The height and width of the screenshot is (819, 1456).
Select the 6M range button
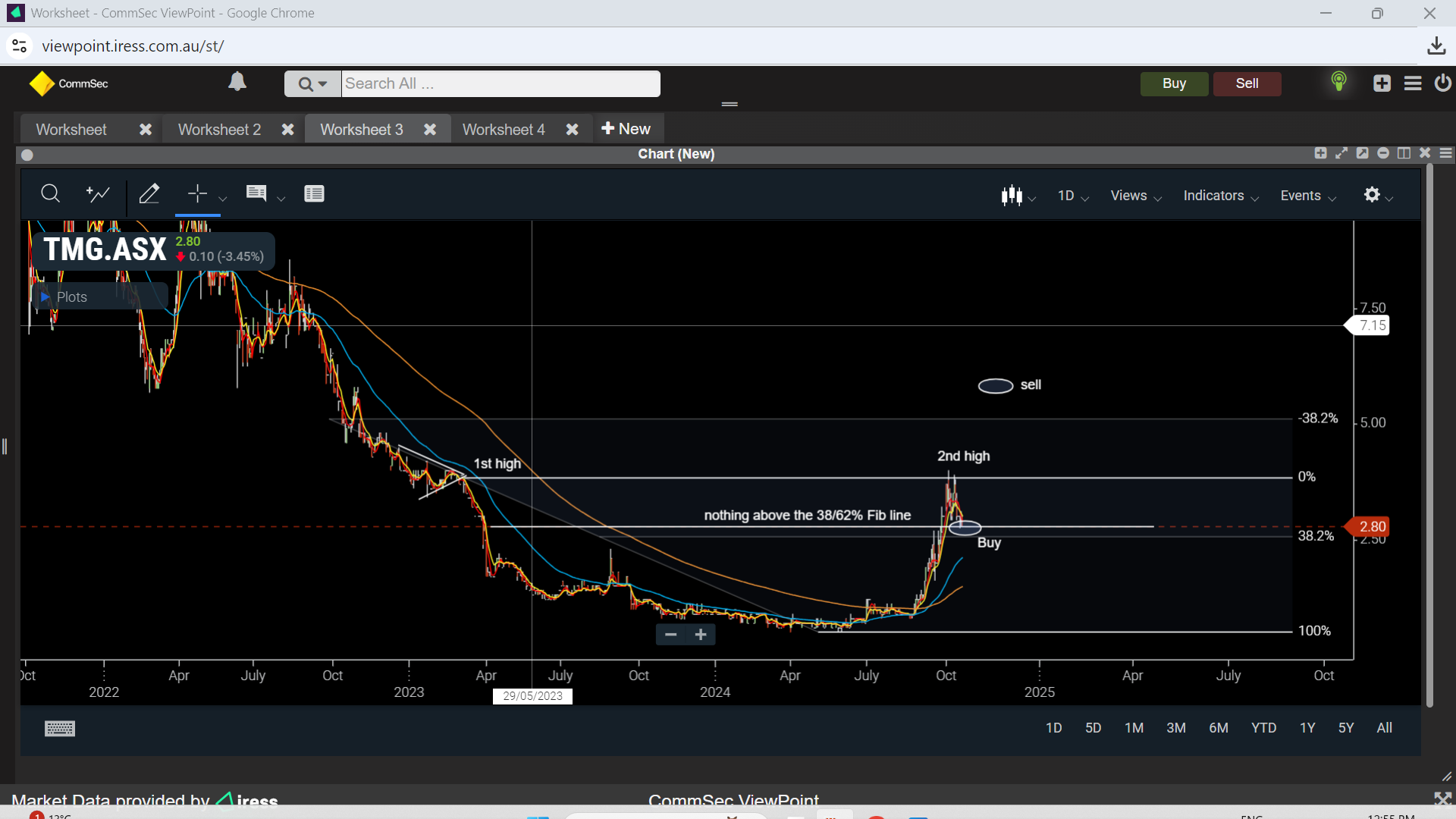1218,728
